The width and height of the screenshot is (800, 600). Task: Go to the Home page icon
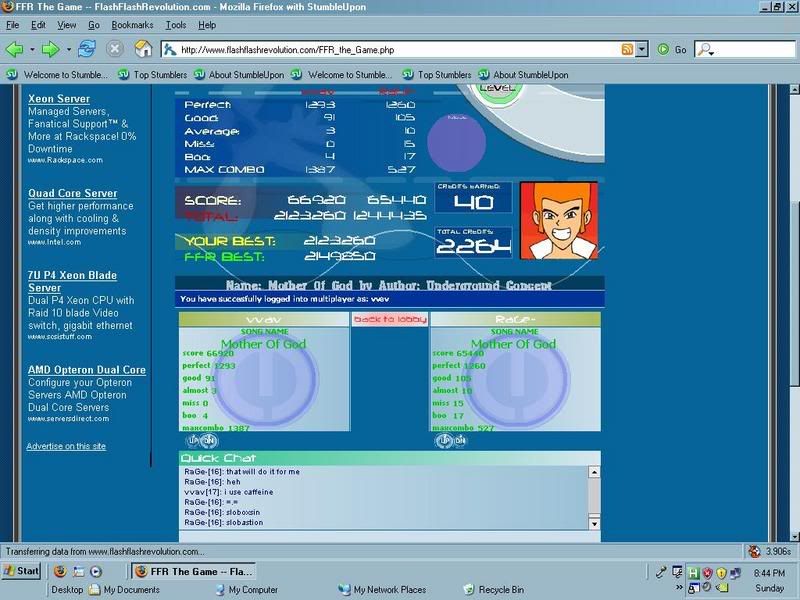[x=143, y=48]
